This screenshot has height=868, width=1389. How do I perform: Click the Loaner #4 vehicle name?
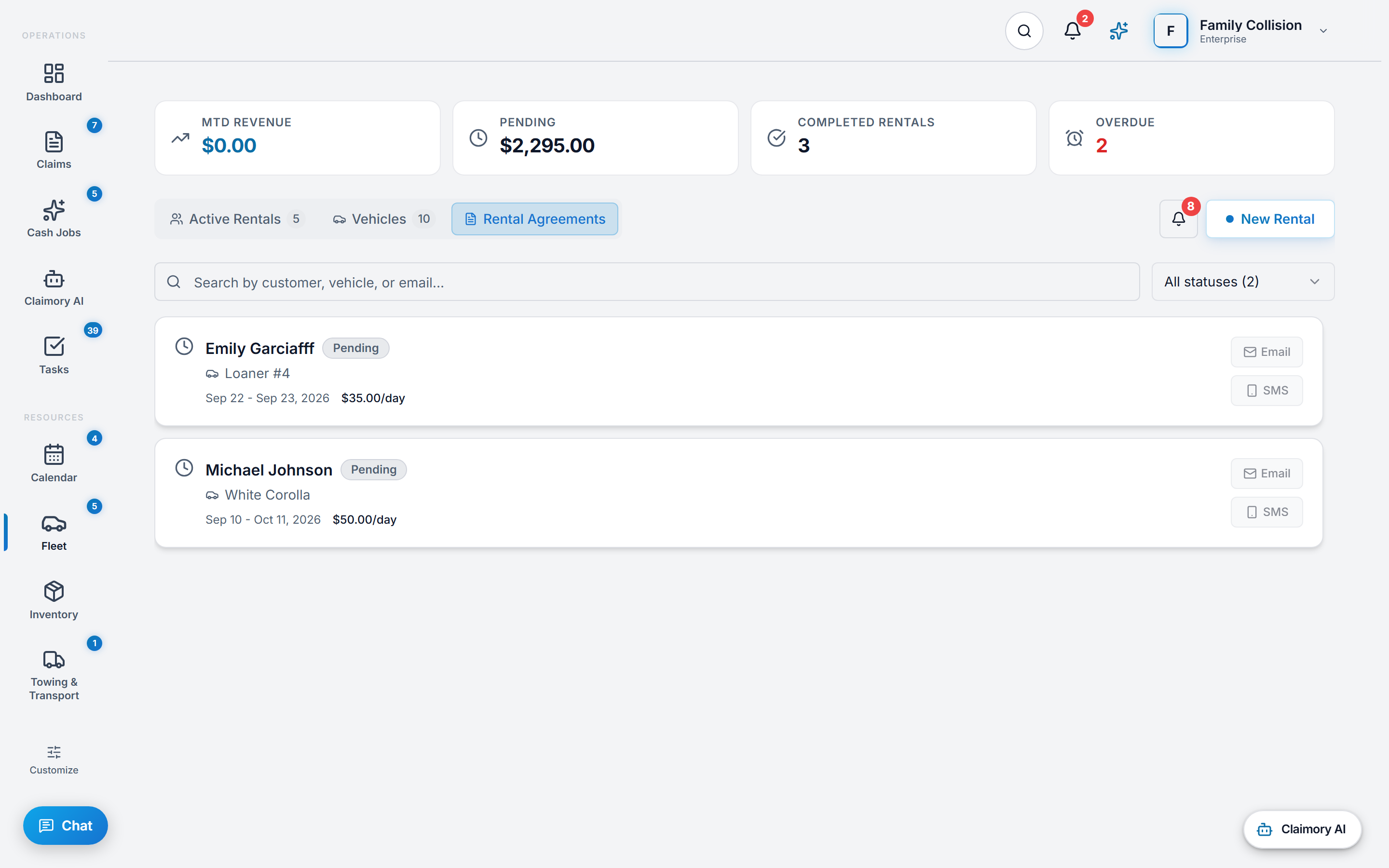257,374
